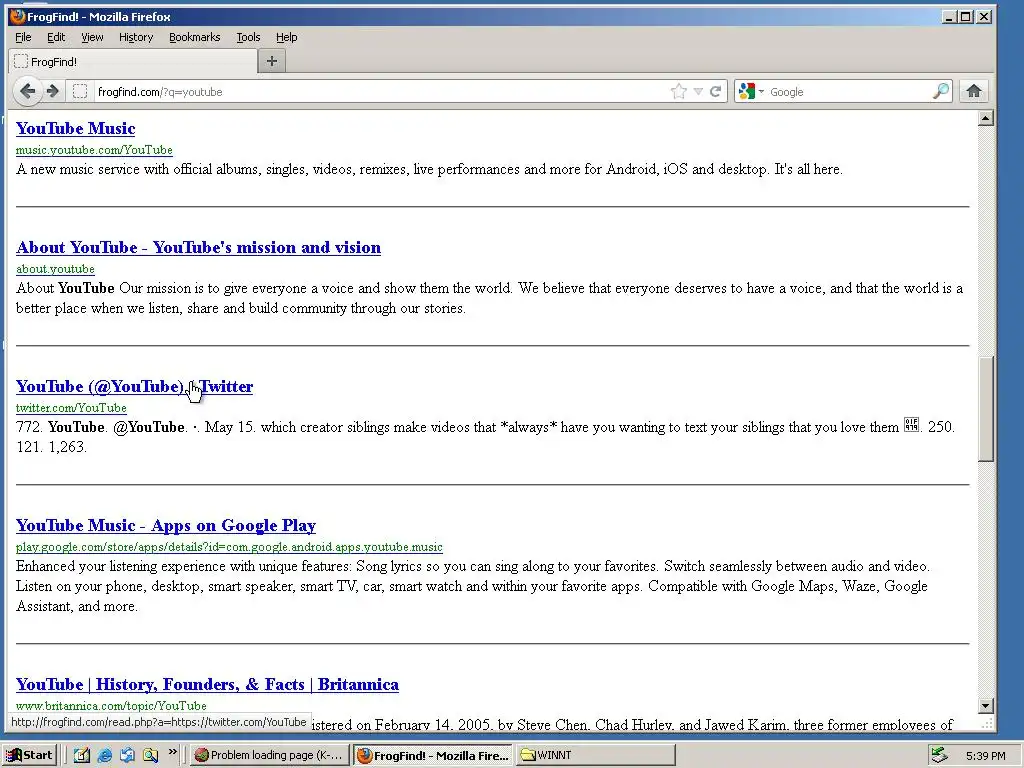Open the History menu
This screenshot has height=768, width=1024.
point(136,37)
